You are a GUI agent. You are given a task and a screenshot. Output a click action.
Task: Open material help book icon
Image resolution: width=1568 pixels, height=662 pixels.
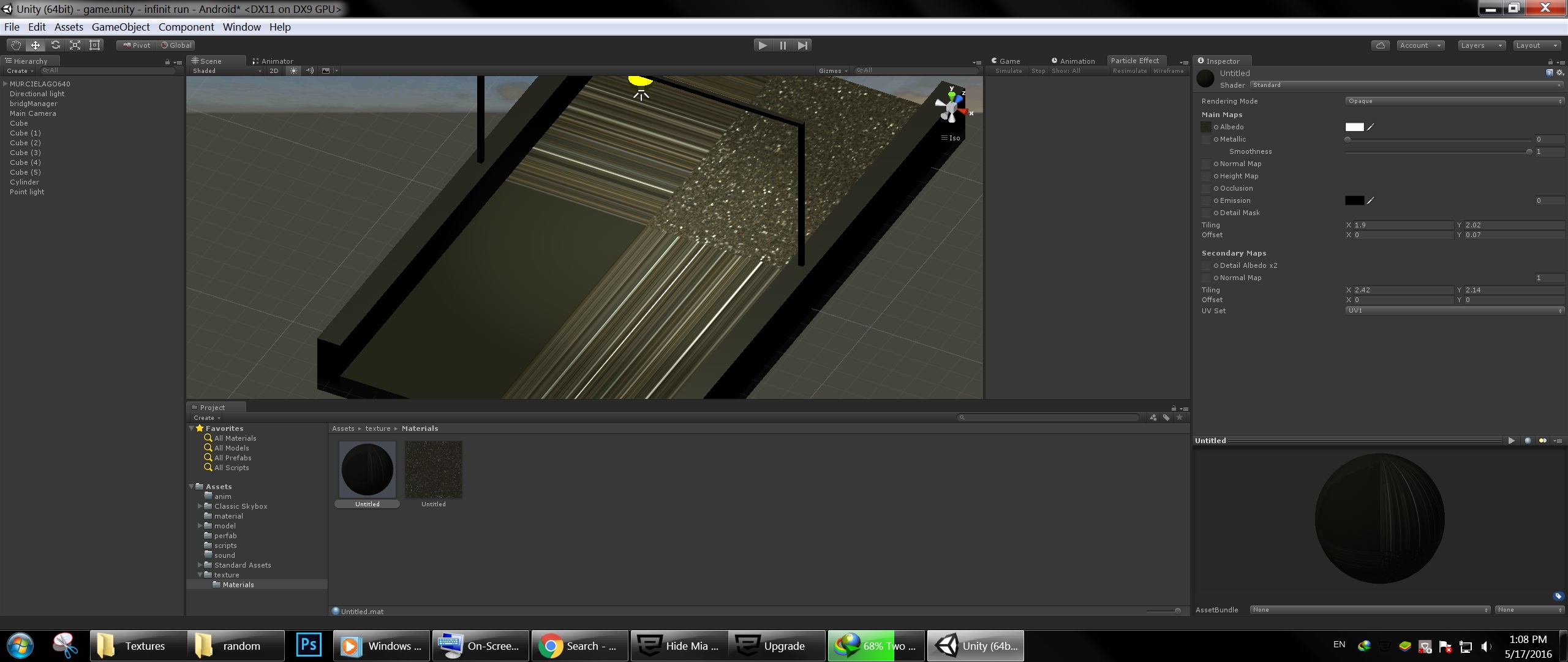pyautogui.click(x=1549, y=73)
